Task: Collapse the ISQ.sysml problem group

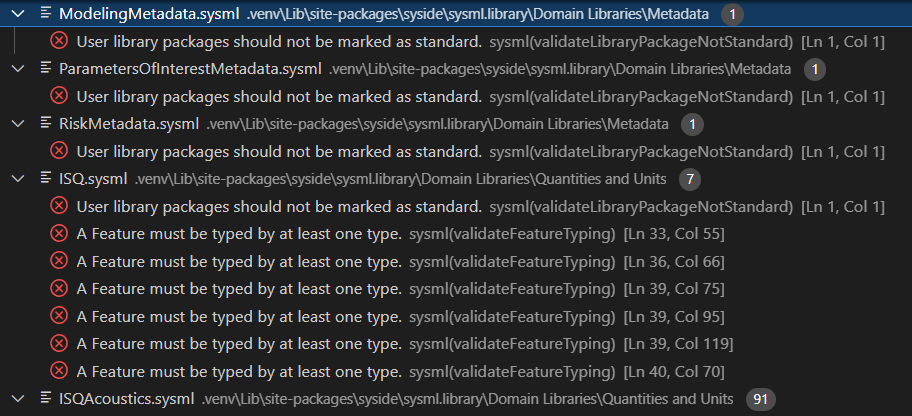Action: (17, 178)
